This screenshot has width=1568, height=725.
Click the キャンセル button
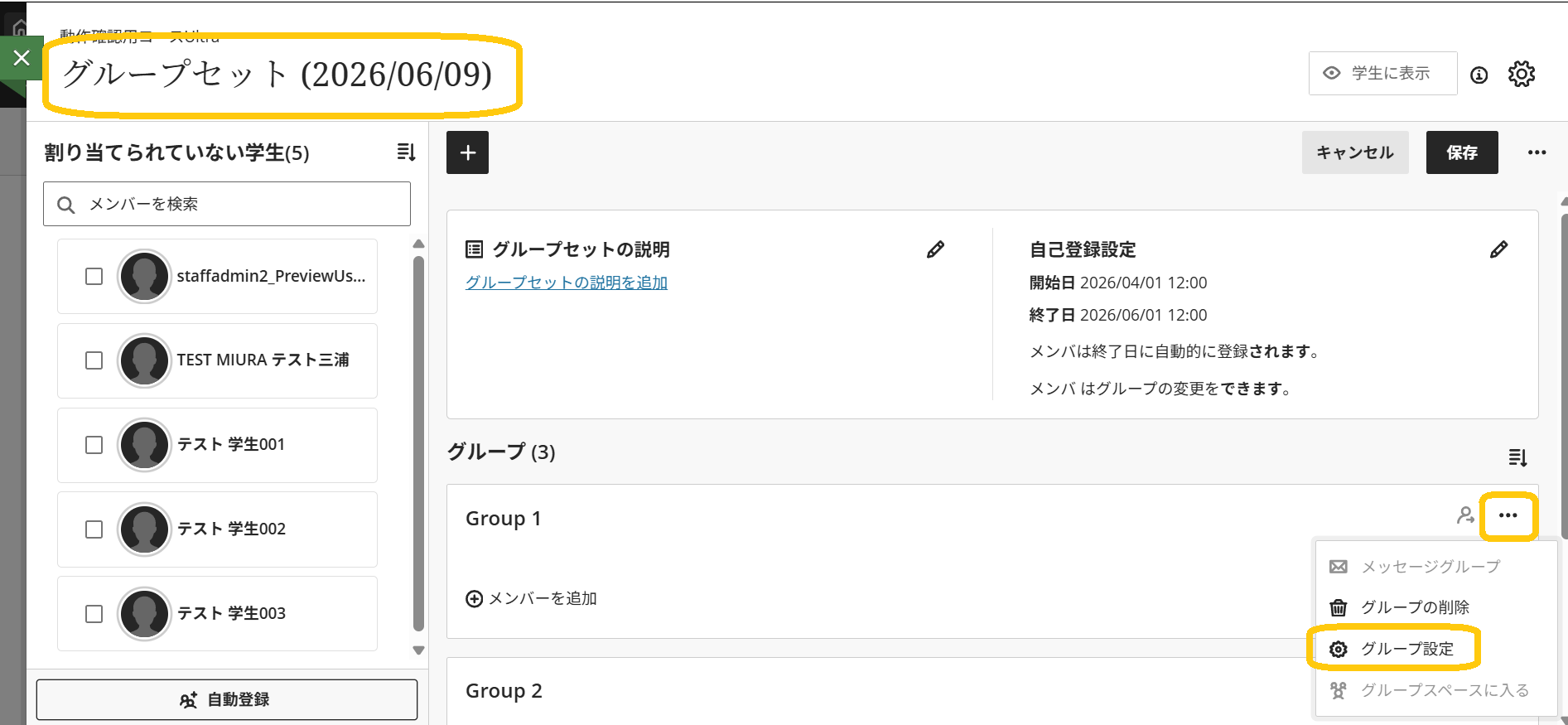(x=1355, y=152)
